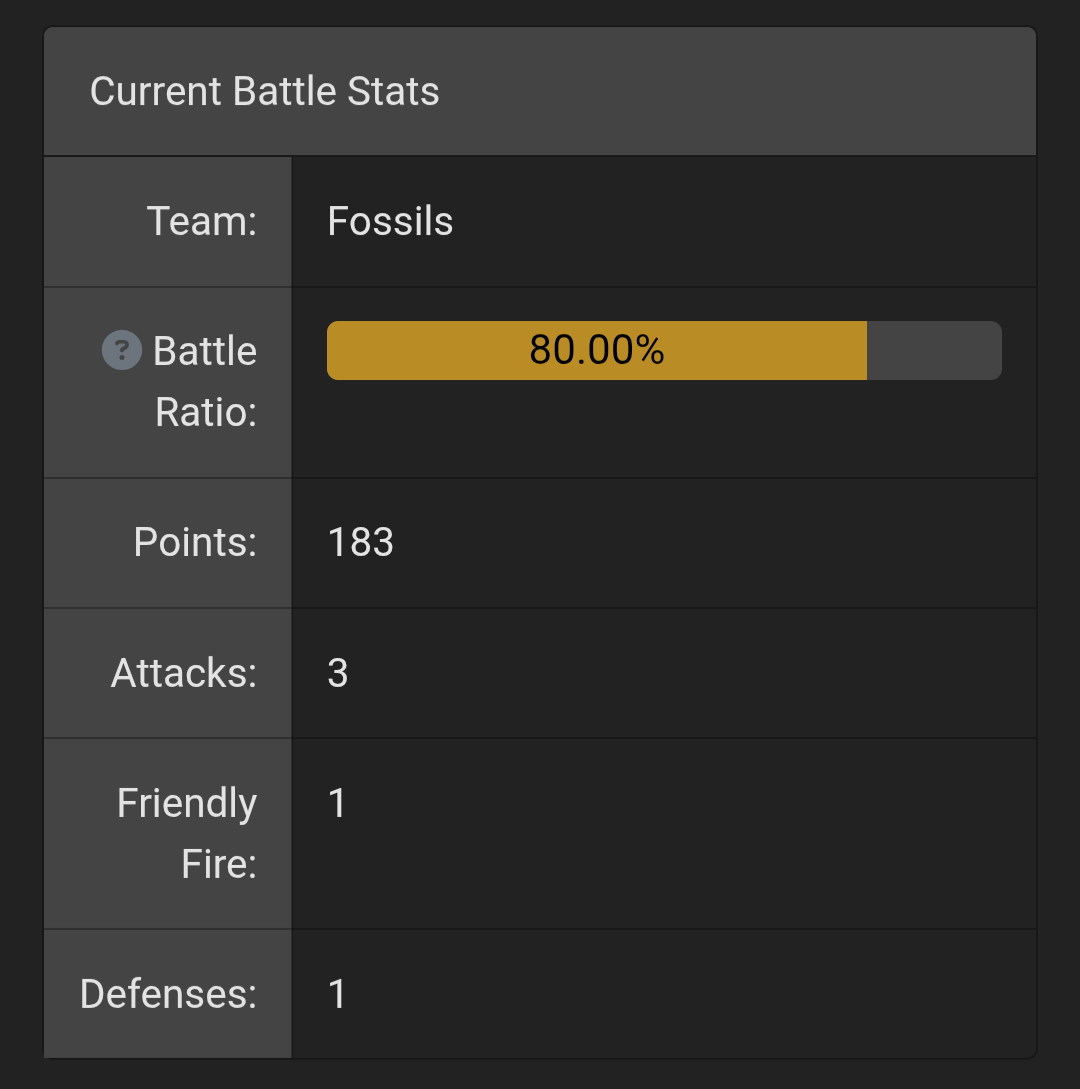Image resolution: width=1080 pixels, height=1089 pixels.
Task: Click the Attacks: label
Action: click(184, 673)
